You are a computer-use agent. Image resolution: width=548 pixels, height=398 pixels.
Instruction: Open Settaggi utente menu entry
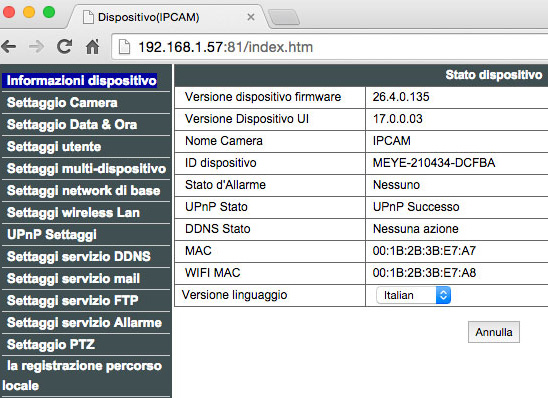pyautogui.click(x=54, y=147)
